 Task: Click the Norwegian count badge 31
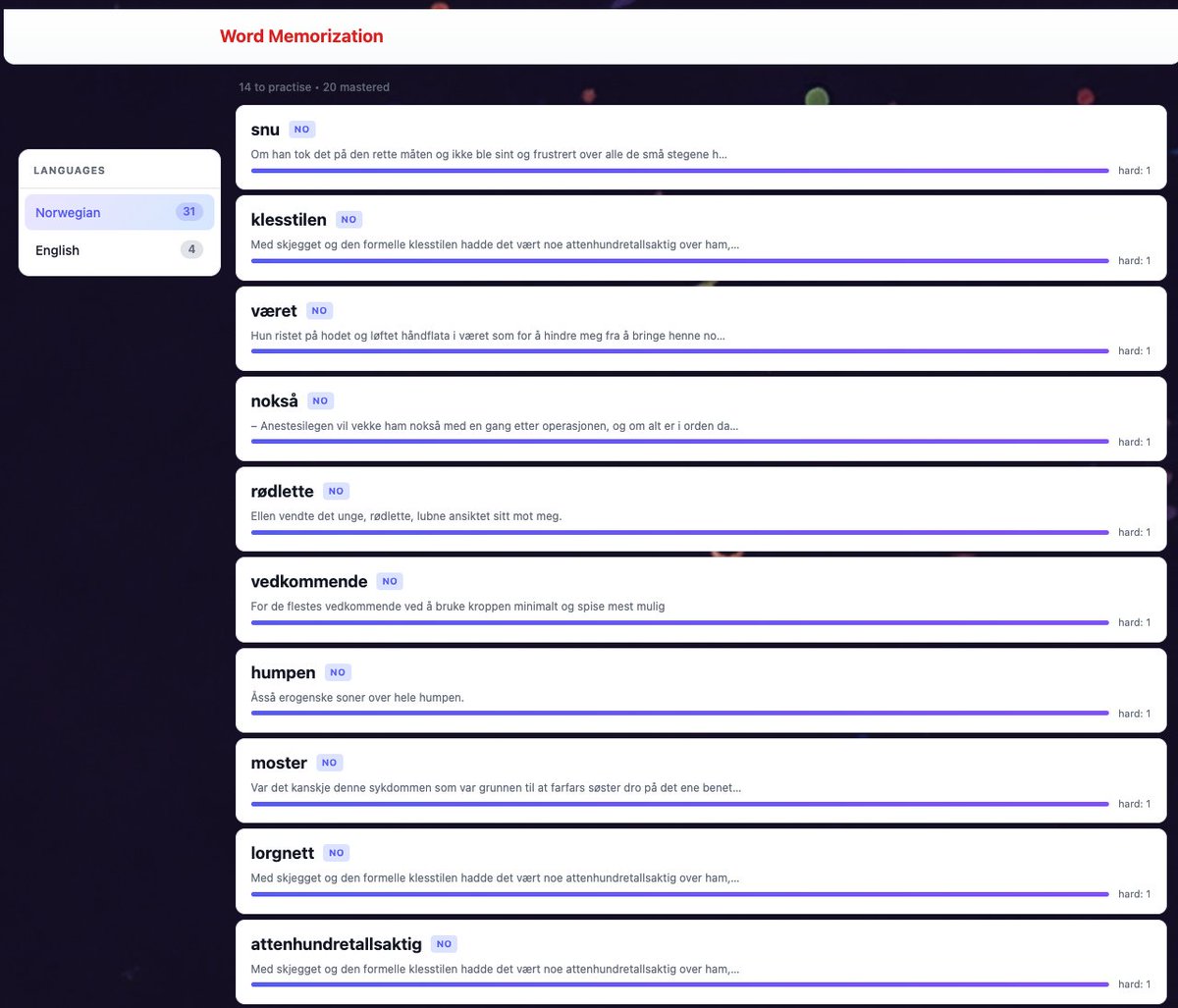(189, 212)
